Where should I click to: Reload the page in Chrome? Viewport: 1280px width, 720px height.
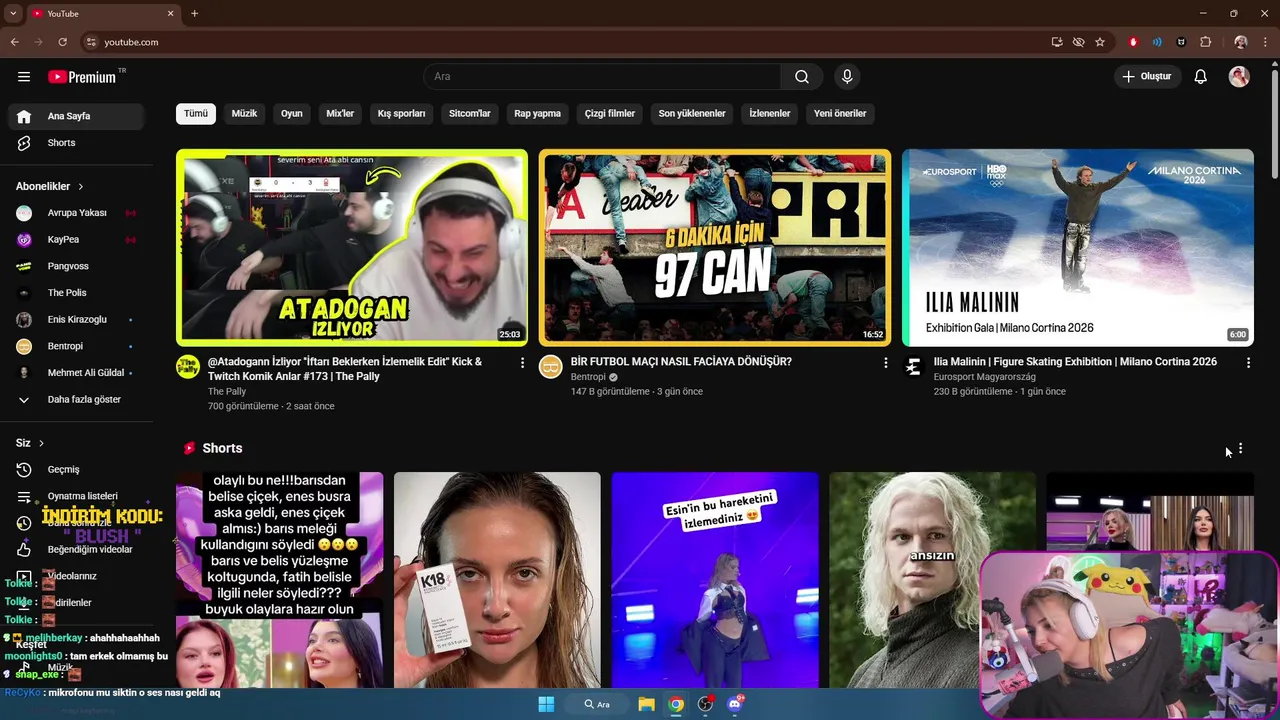(x=62, y=42)
